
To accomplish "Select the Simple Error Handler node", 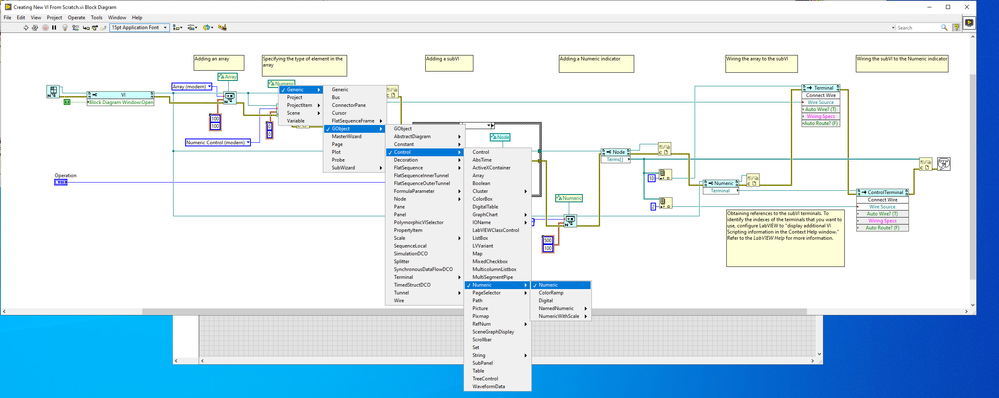I will [x=945, y=164].
